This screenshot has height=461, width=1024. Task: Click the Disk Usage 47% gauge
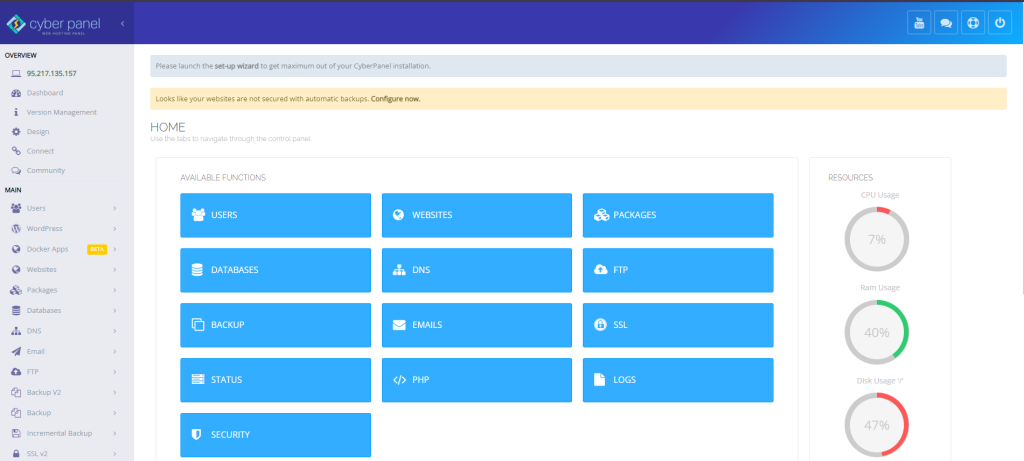click(x=876, y=425)
